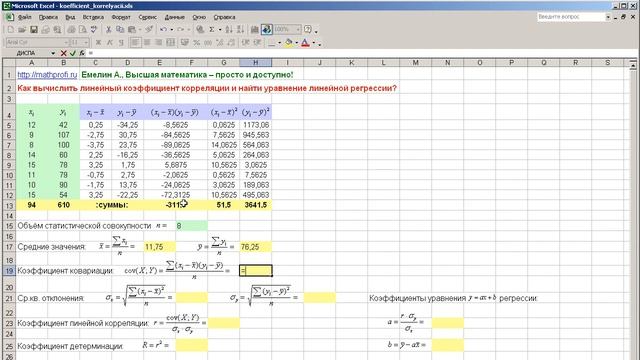Create a new workbook with the New icon
Image resolution: width=640 pixels, height=360 pixels.
[x=11, y=29]
